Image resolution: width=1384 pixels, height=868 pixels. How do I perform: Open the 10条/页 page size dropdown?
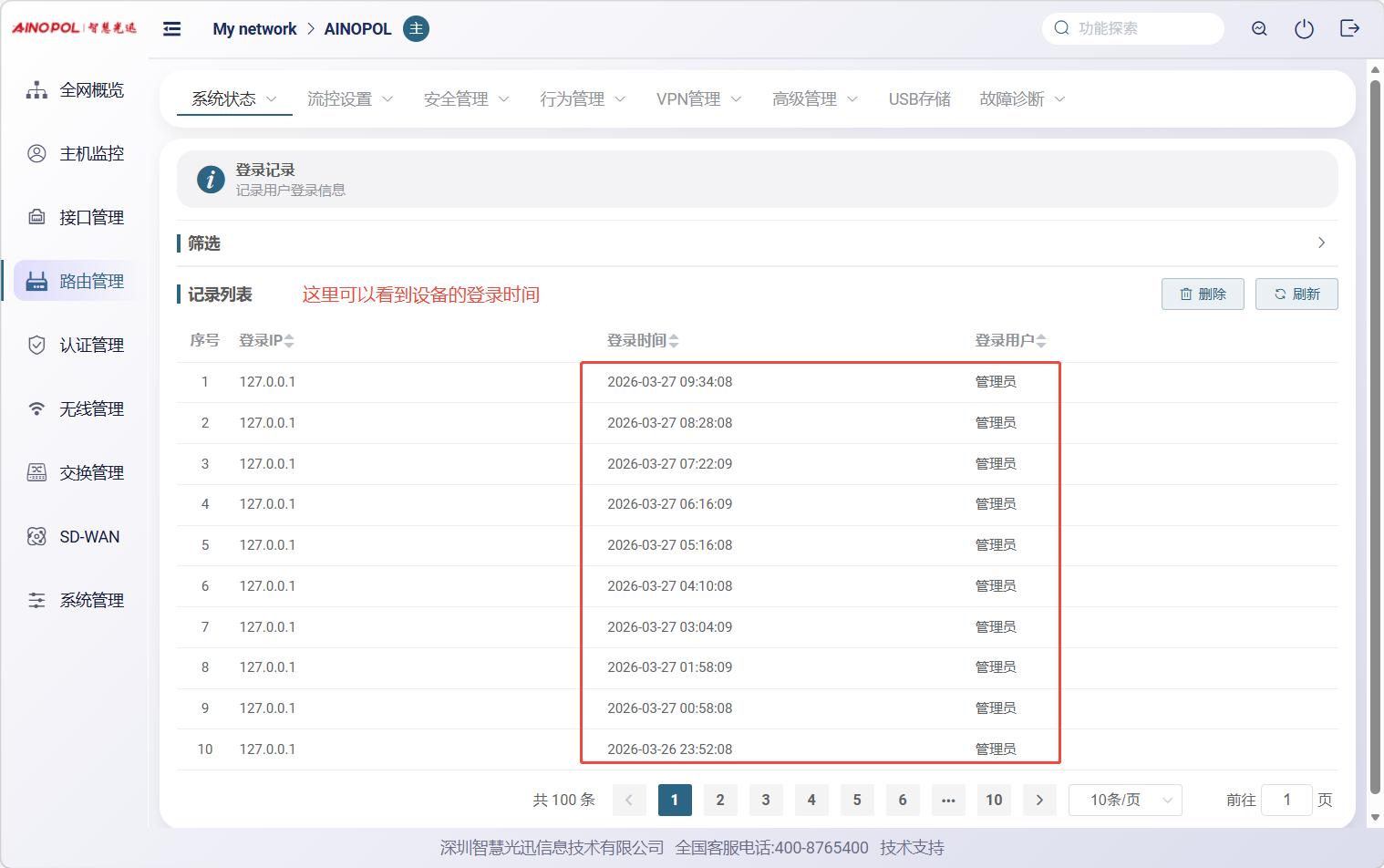click(1124, 800)
